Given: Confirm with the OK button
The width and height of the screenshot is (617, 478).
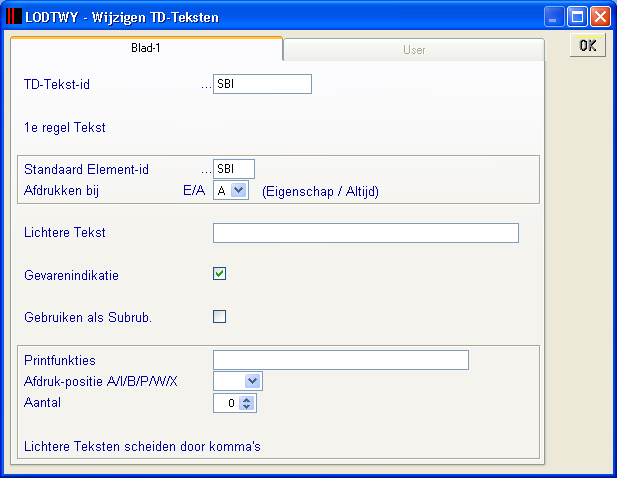Looking at the screenshot, I should click(588, 46).
